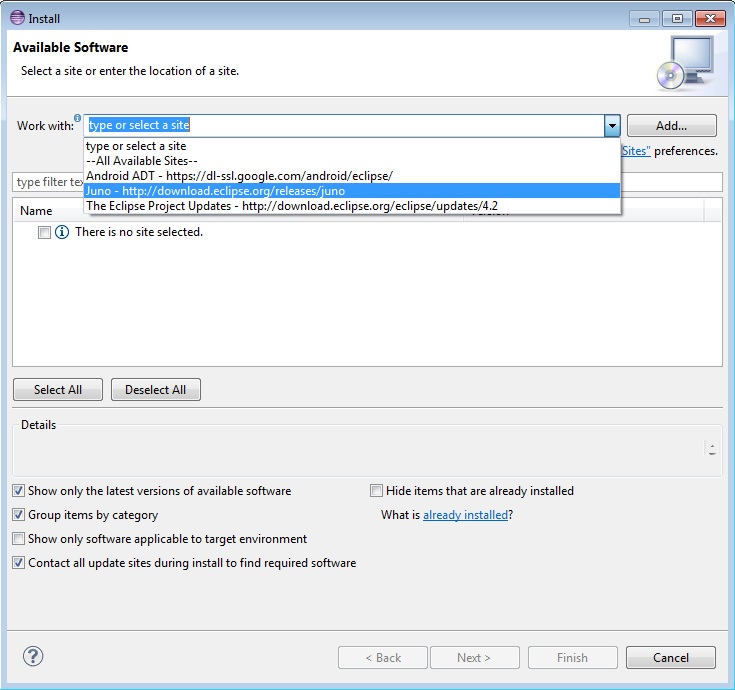Open the Sites preferences link
The width and height of the screenshot is (735, 690).
pyautogui.click(x=636, y=151)
